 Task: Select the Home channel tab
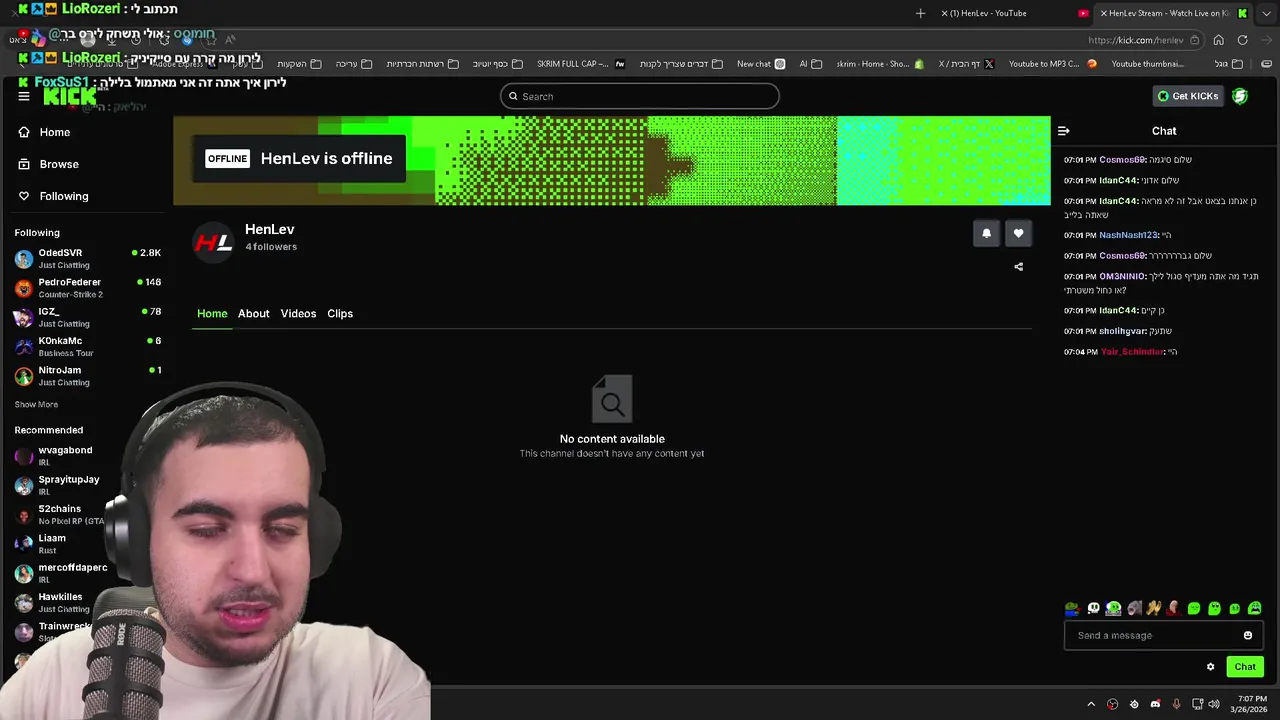click(x=212, y=314)
